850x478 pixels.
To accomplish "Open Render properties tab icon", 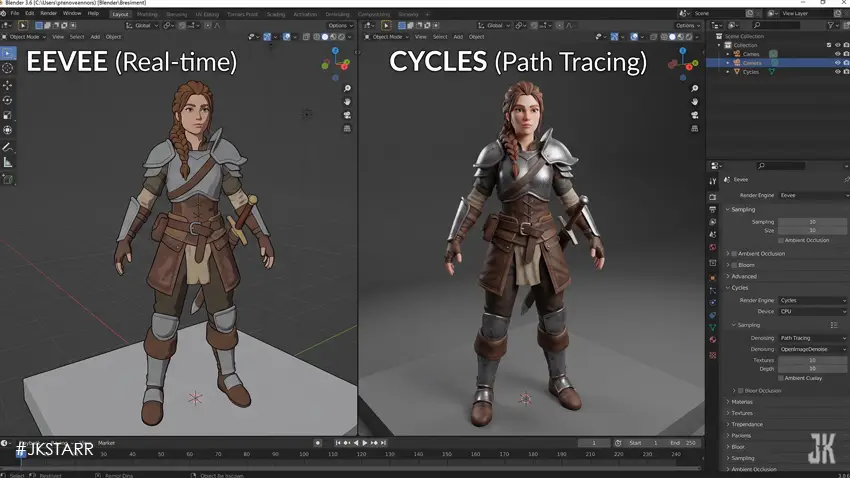I will pos(713,197).
